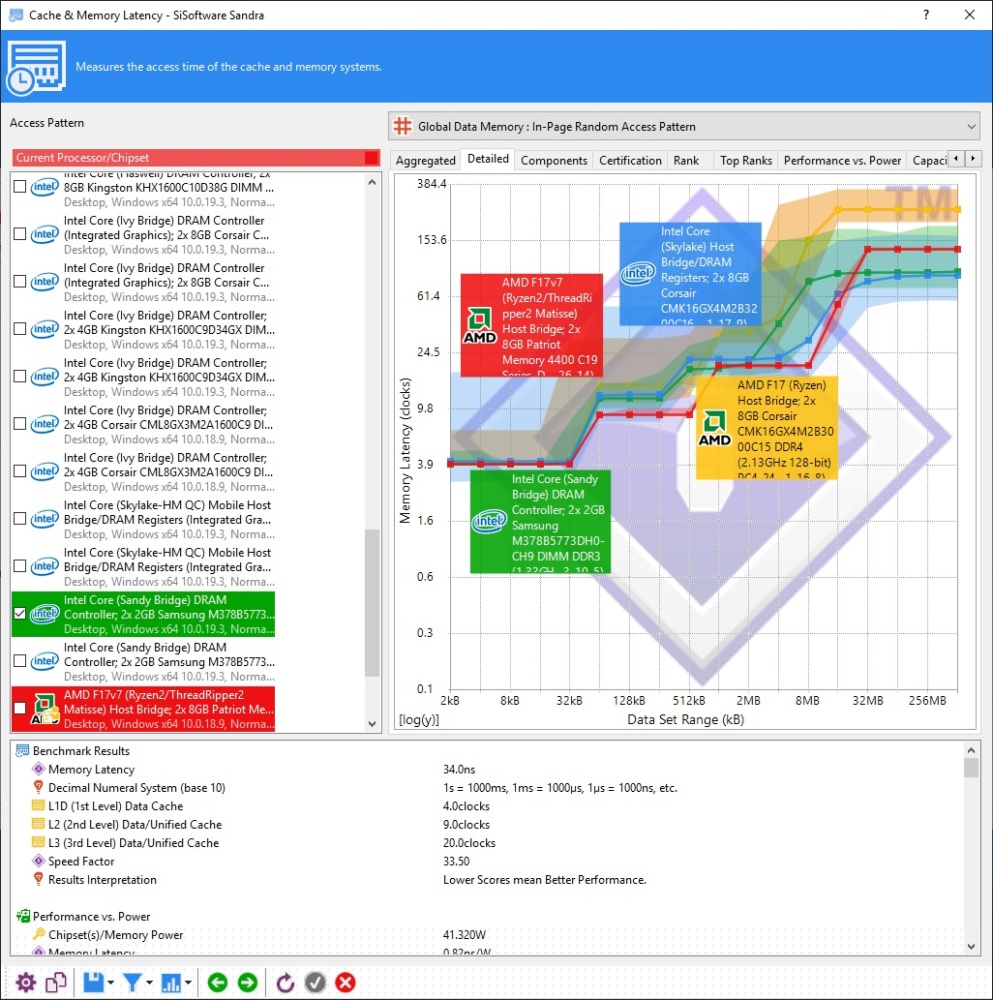Click the AMD logo on the F17v7 Ryzen2 list row

click(x=45, y=709)
